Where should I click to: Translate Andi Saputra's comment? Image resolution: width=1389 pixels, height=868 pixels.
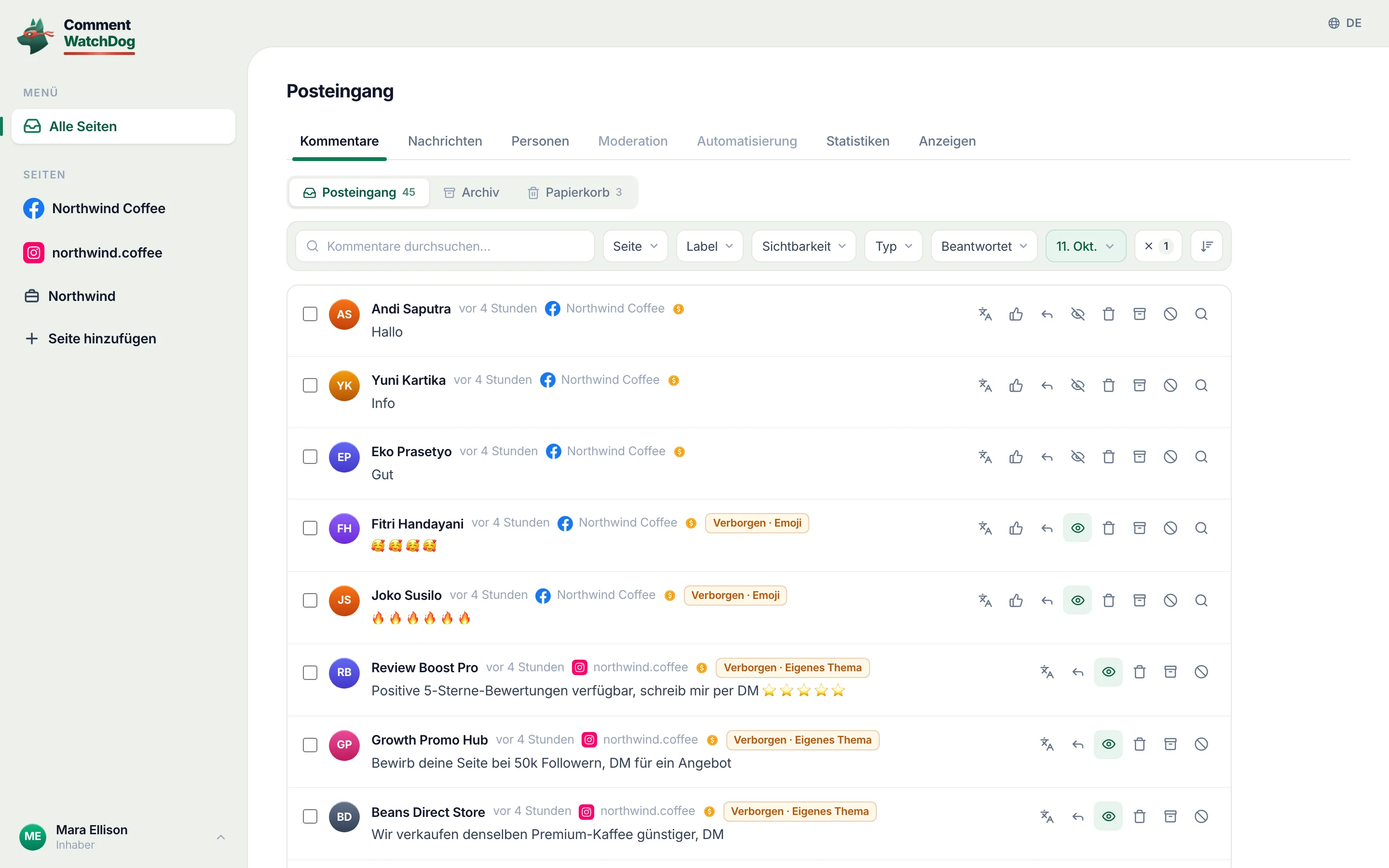click(x=985, y=314)
